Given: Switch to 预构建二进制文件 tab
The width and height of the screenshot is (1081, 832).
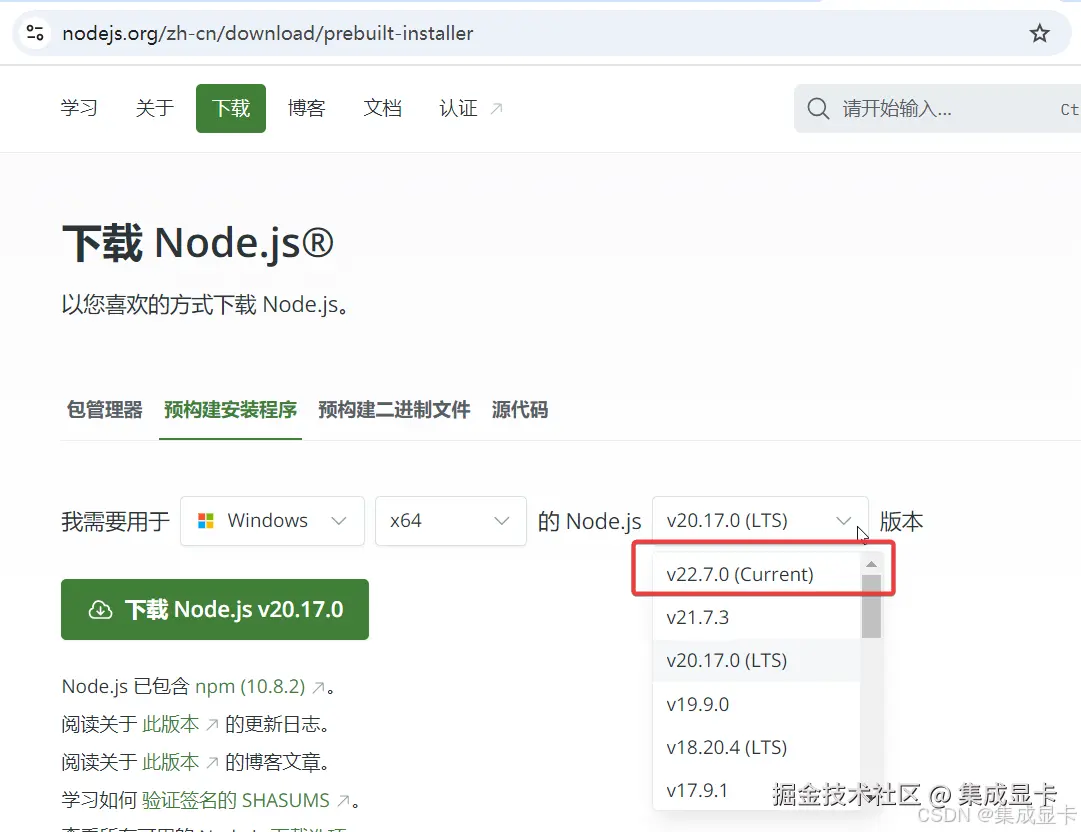Looking at the screenshot, I should [394, 410].
